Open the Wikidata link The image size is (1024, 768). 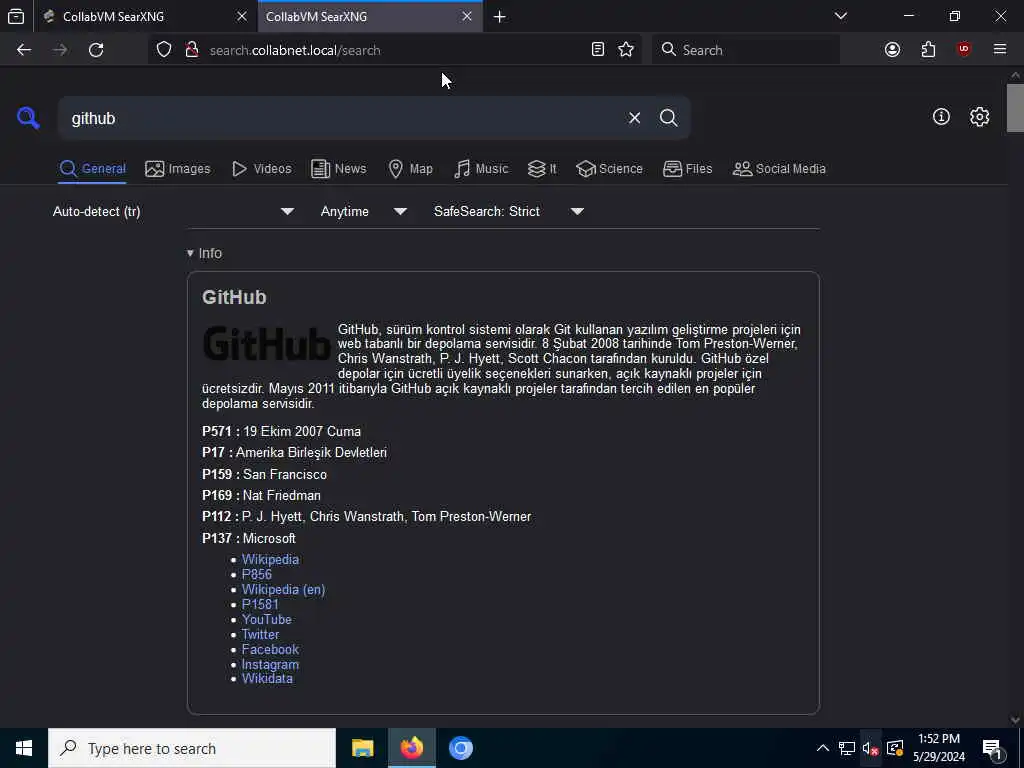[267, 679]
